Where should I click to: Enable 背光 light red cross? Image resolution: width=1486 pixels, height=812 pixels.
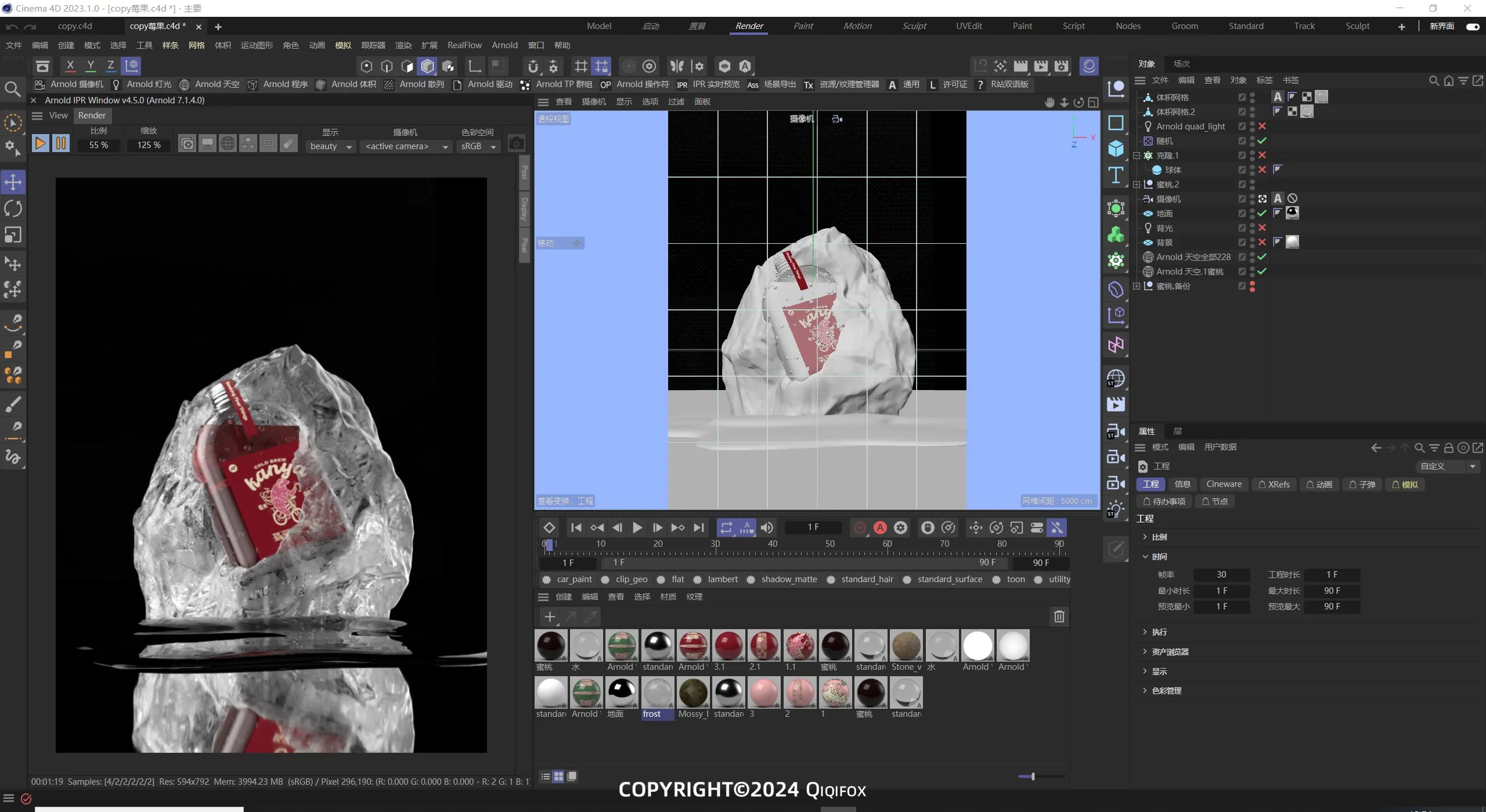(1262, 228)
